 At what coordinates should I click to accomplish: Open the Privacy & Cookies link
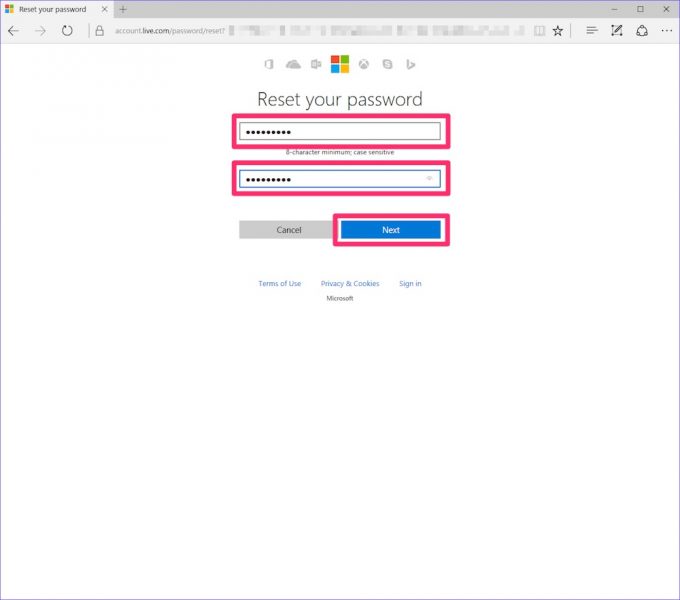coord(350,284)
